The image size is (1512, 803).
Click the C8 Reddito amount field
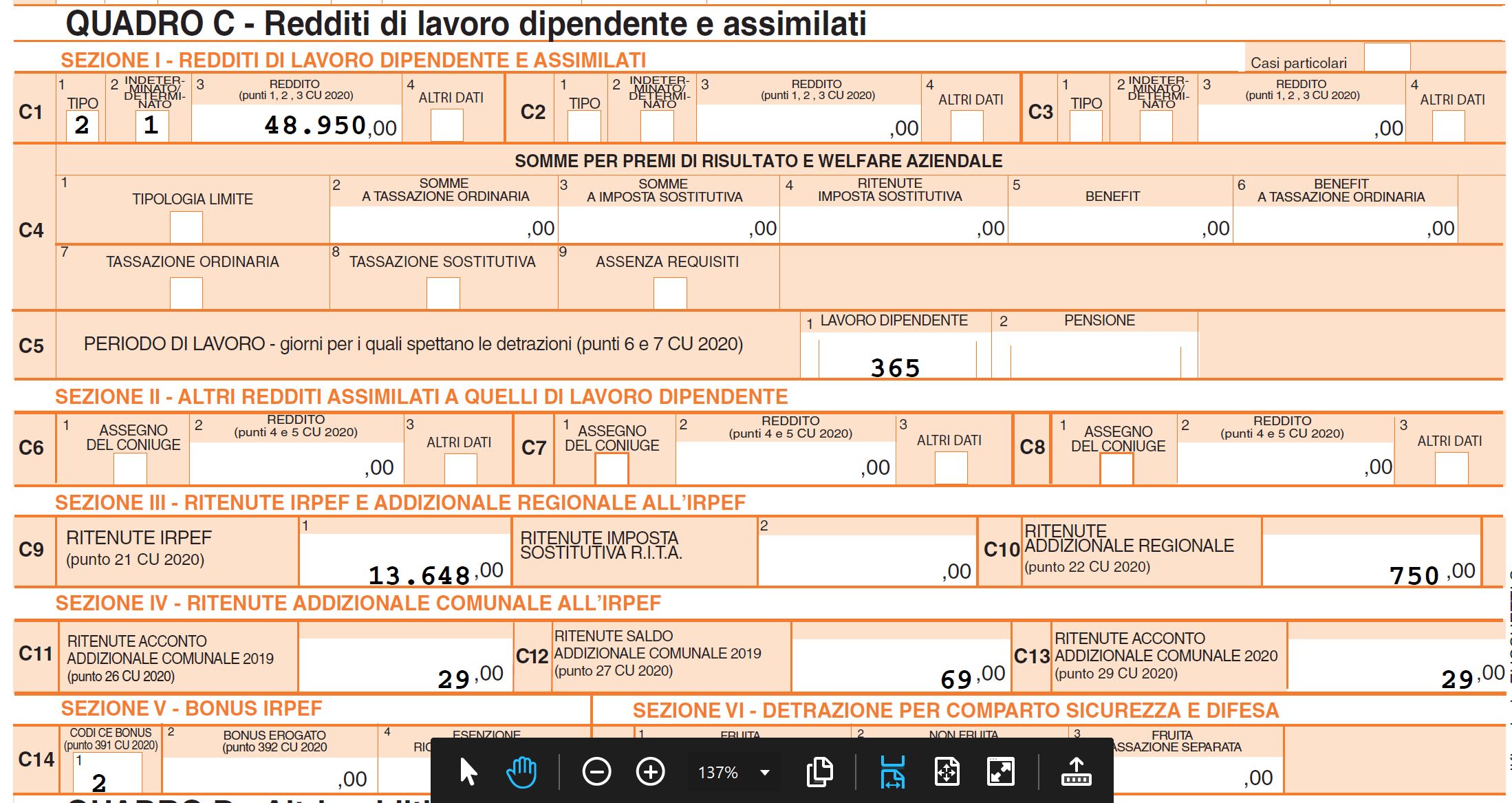coord(1285,463)
